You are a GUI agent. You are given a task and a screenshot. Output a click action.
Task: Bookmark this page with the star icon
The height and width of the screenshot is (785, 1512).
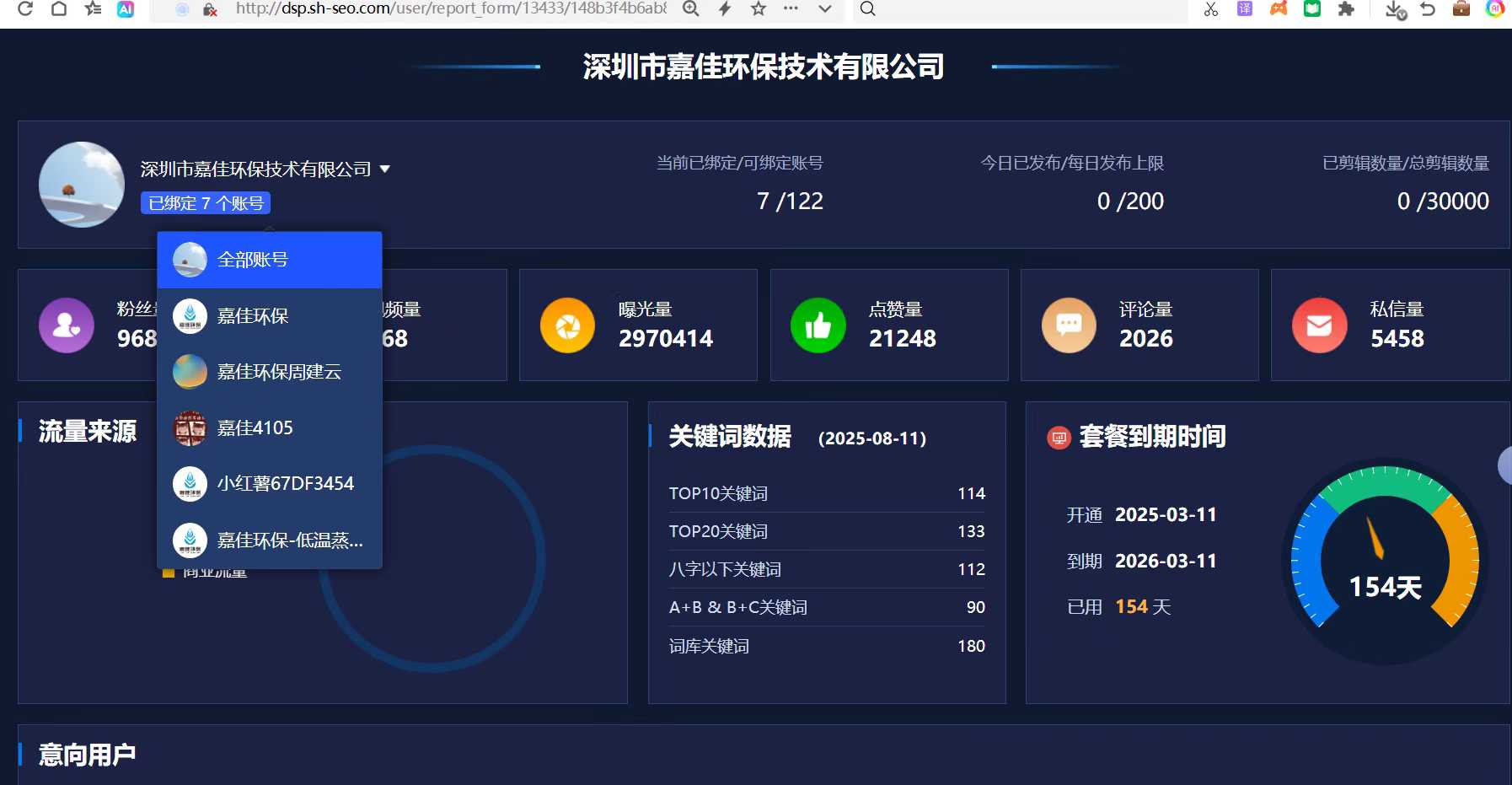pyautogui.click(x=758, y=8)
